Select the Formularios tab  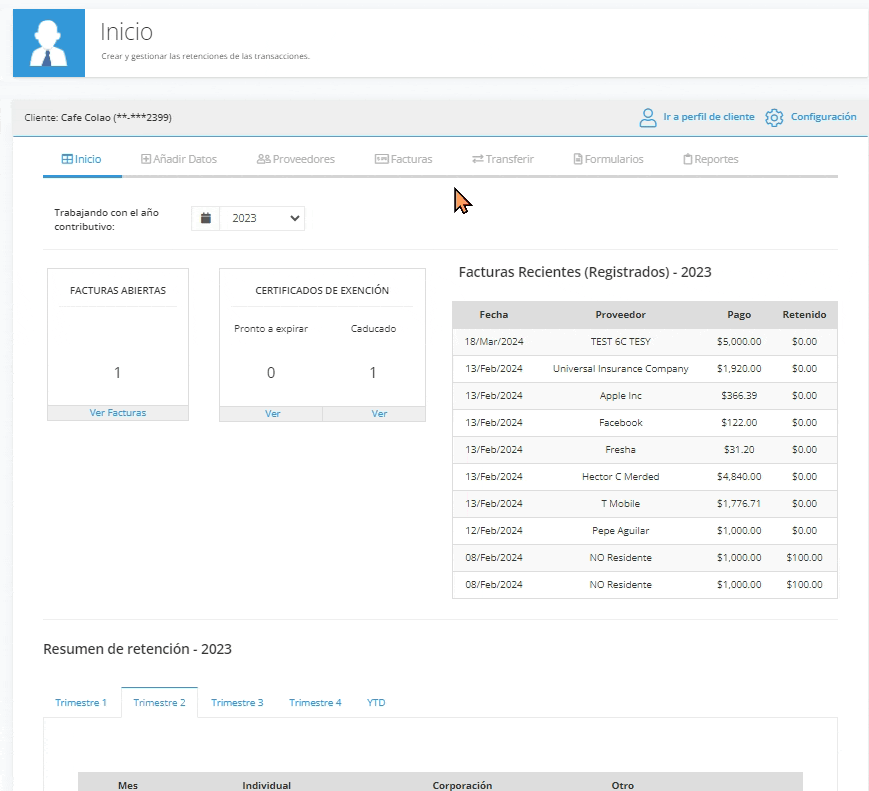click(609, 159)
